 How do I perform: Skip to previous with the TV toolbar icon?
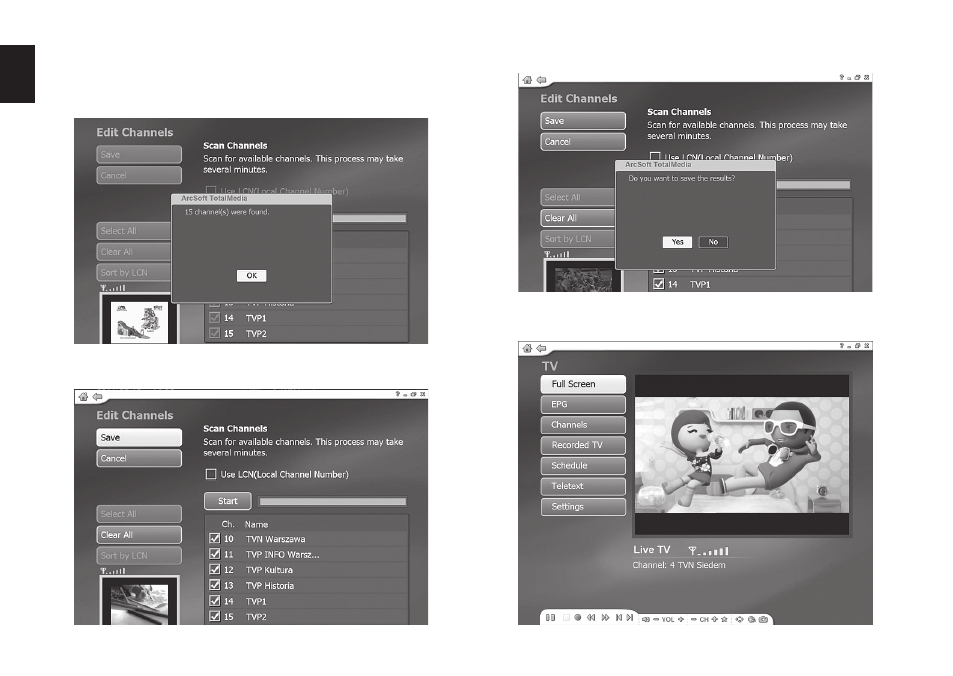(619, 618)
